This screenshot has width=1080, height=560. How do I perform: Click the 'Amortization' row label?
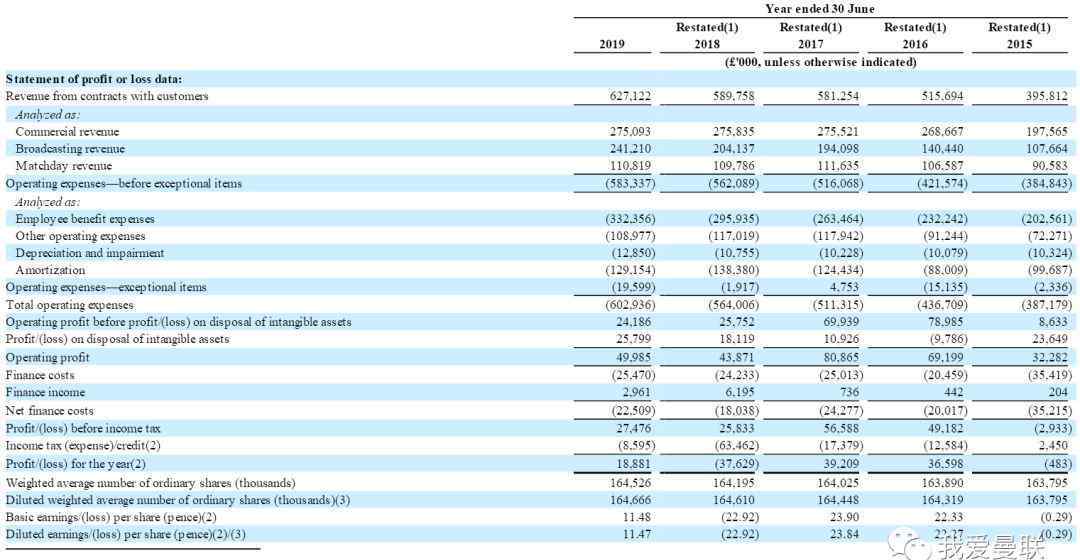50,270
